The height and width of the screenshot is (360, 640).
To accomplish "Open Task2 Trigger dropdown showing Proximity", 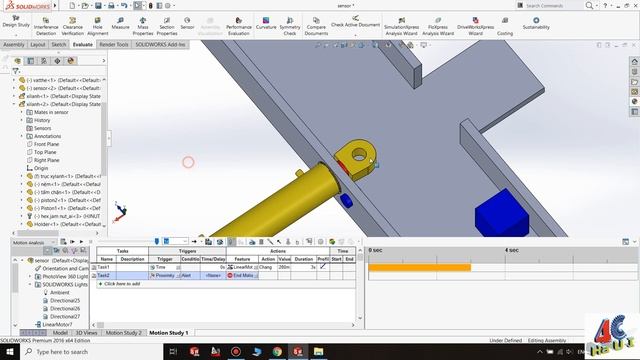I will (178, 276).
